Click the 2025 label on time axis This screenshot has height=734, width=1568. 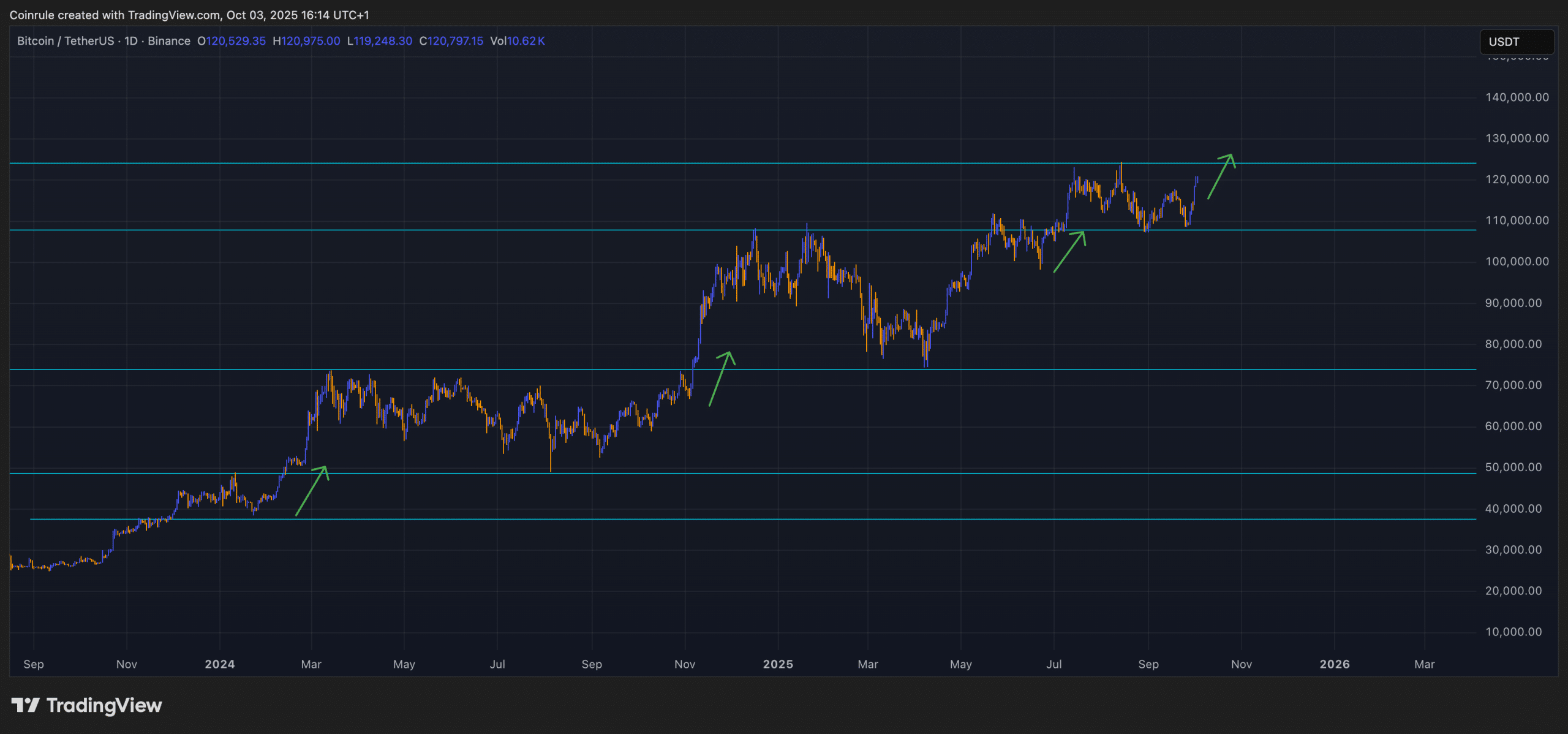point(777,664)
